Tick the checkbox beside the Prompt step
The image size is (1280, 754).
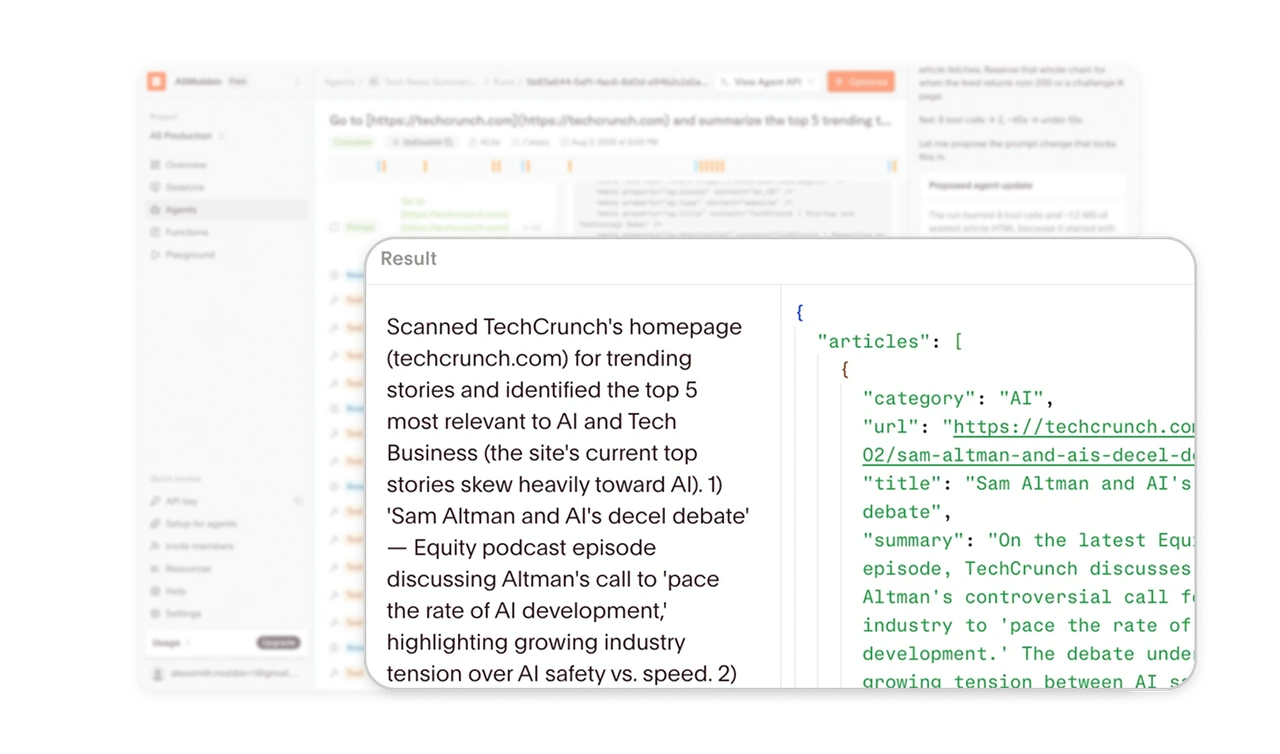[x=336, y=228]
